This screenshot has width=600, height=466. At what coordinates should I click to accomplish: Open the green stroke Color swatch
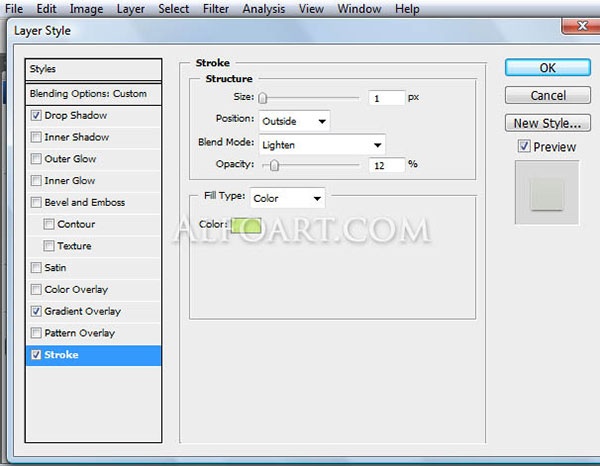(x=246, y=225)
